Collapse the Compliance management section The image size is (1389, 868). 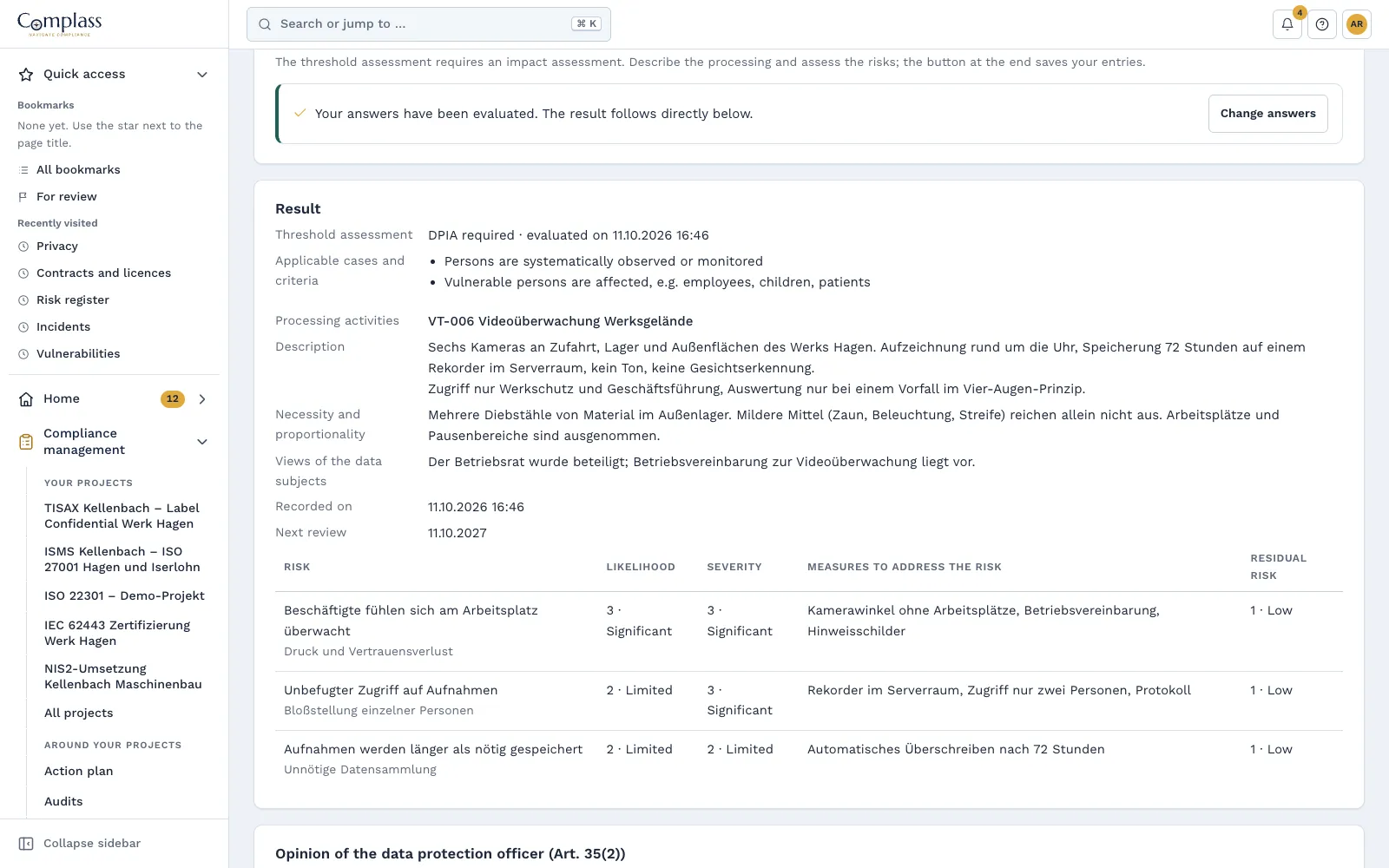click(202, 442)
